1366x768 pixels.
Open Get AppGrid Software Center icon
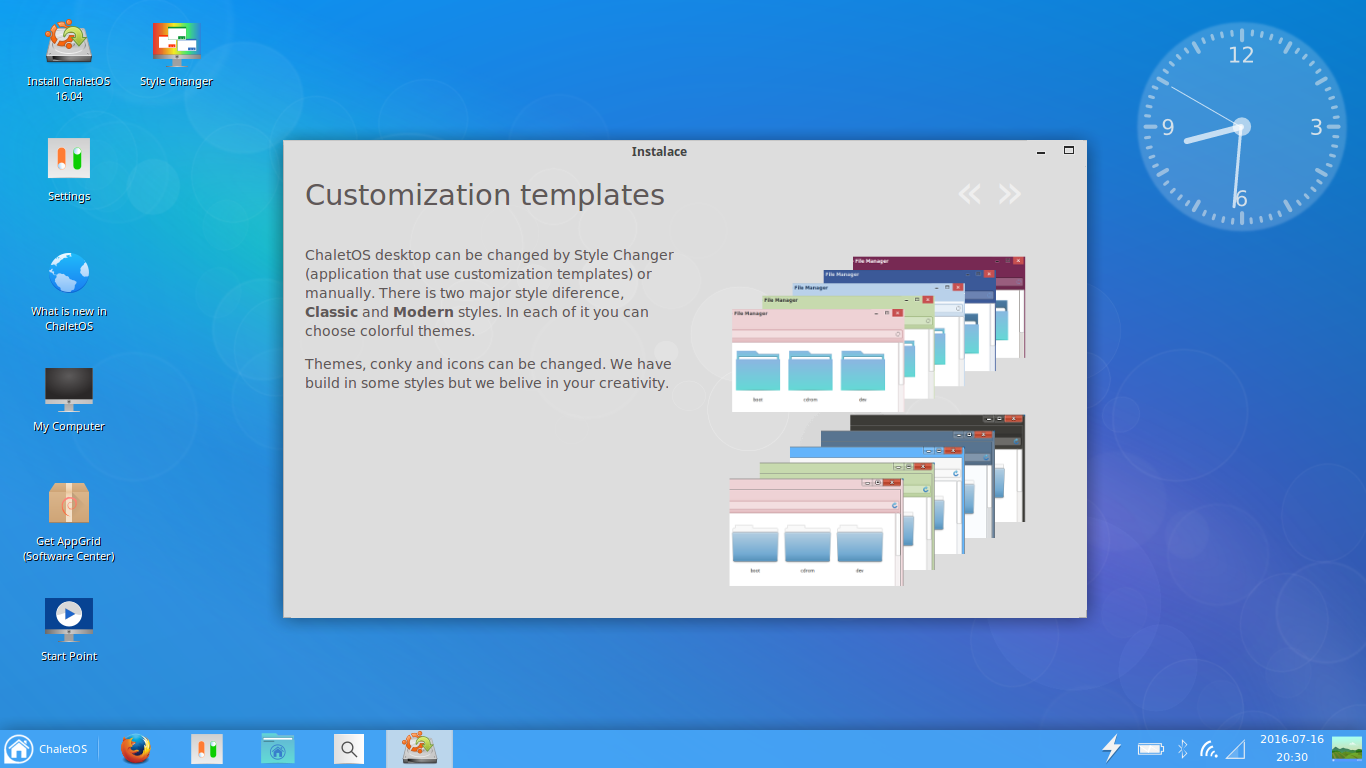[69, 522]
